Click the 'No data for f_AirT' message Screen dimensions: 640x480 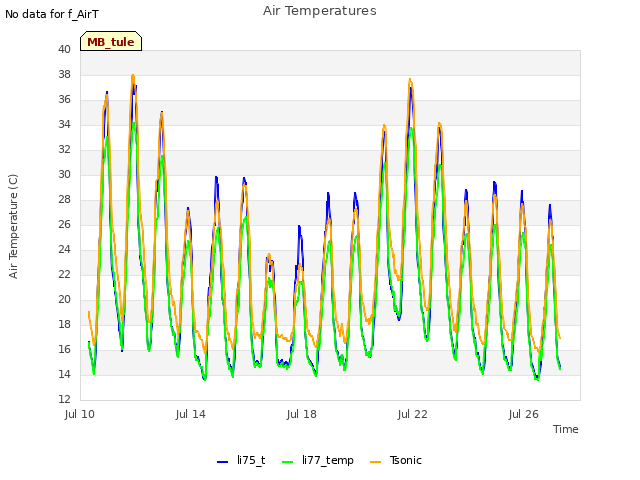(52, 14)
